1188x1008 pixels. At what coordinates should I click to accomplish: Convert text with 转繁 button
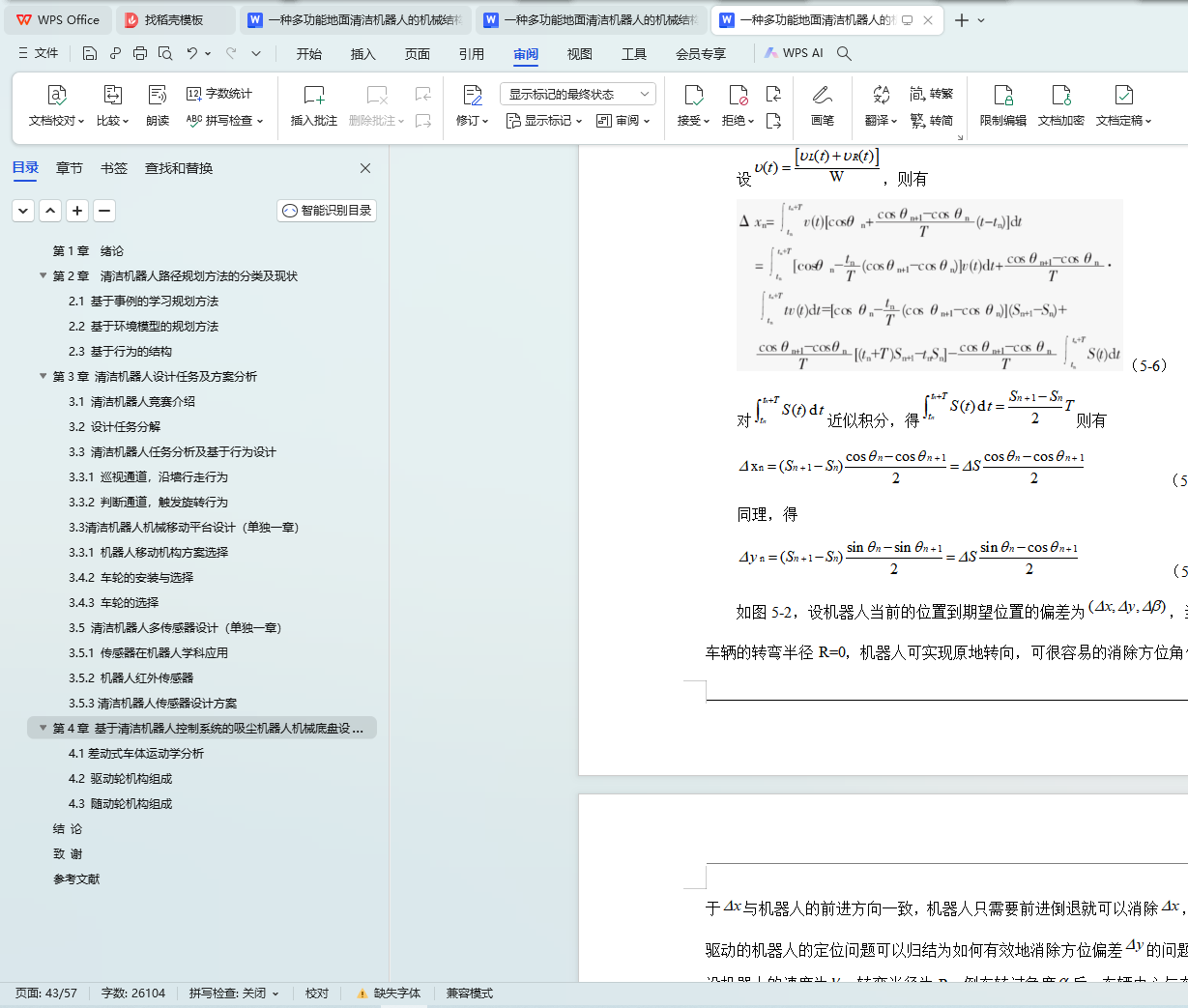(x=932, y=94)
